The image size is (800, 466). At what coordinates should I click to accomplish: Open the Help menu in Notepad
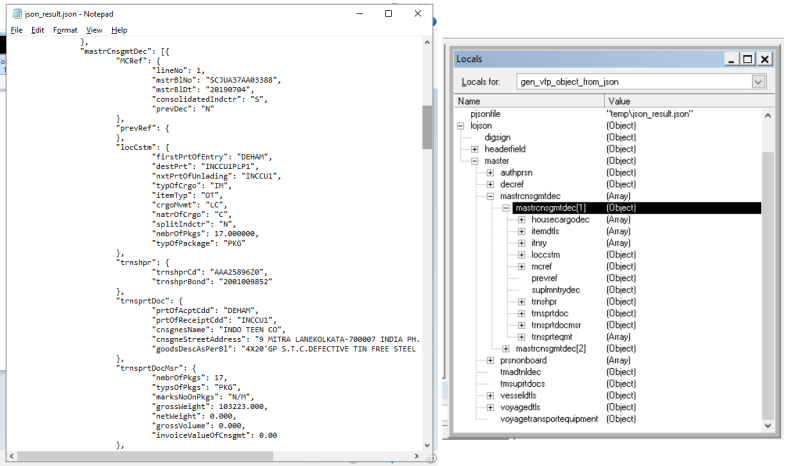(119, 30)
